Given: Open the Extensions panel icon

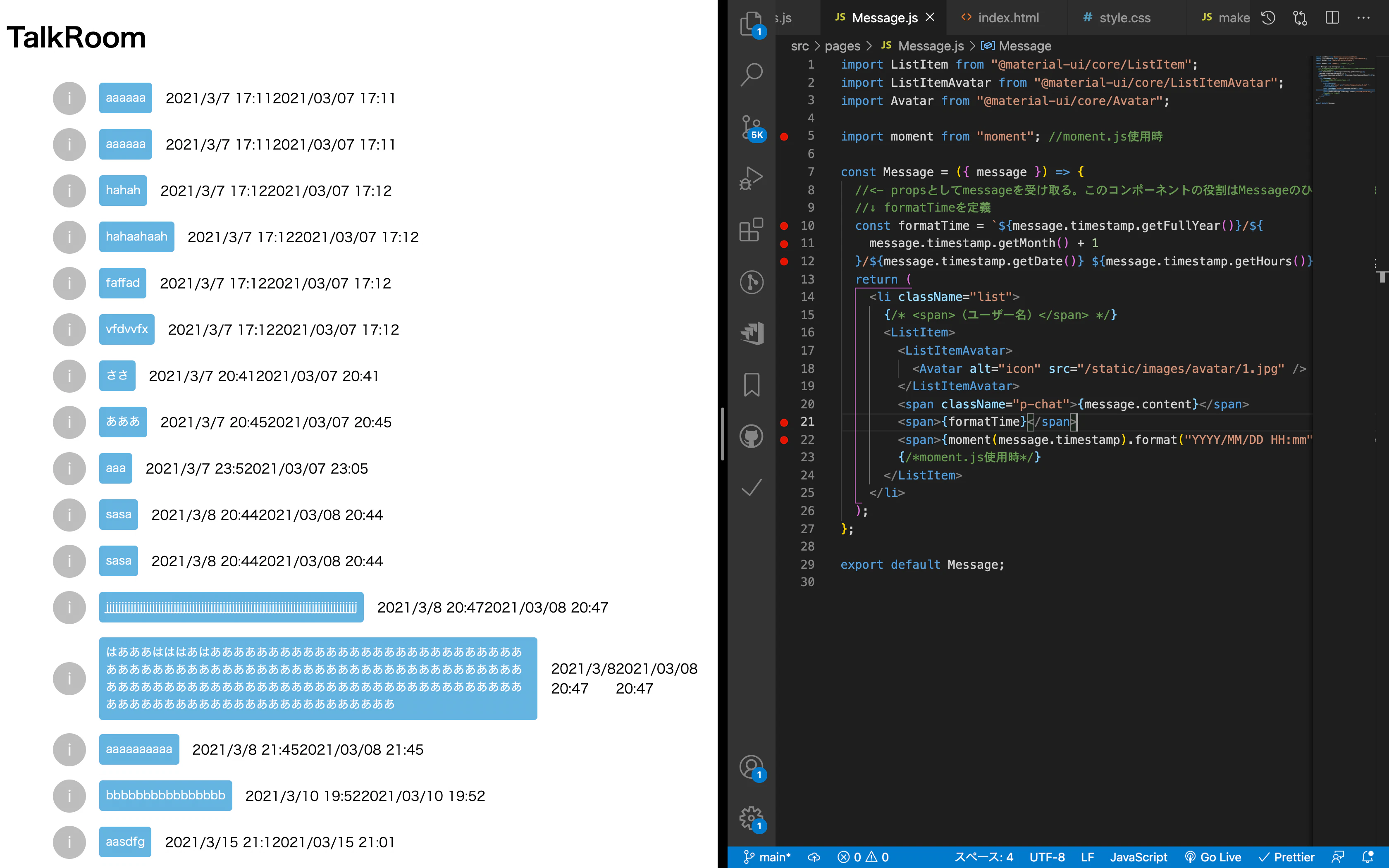Looking at the screenshot, I should tap(751, 230).
